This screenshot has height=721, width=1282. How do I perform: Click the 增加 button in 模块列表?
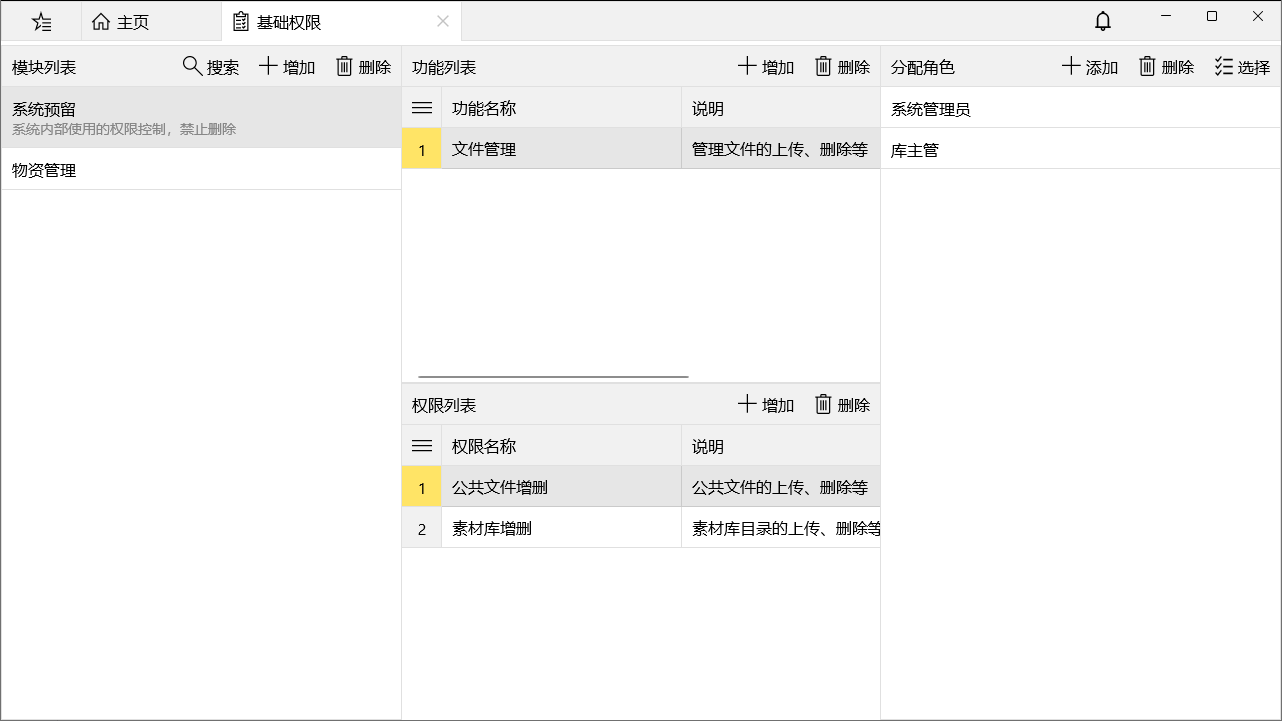(287, 67)
